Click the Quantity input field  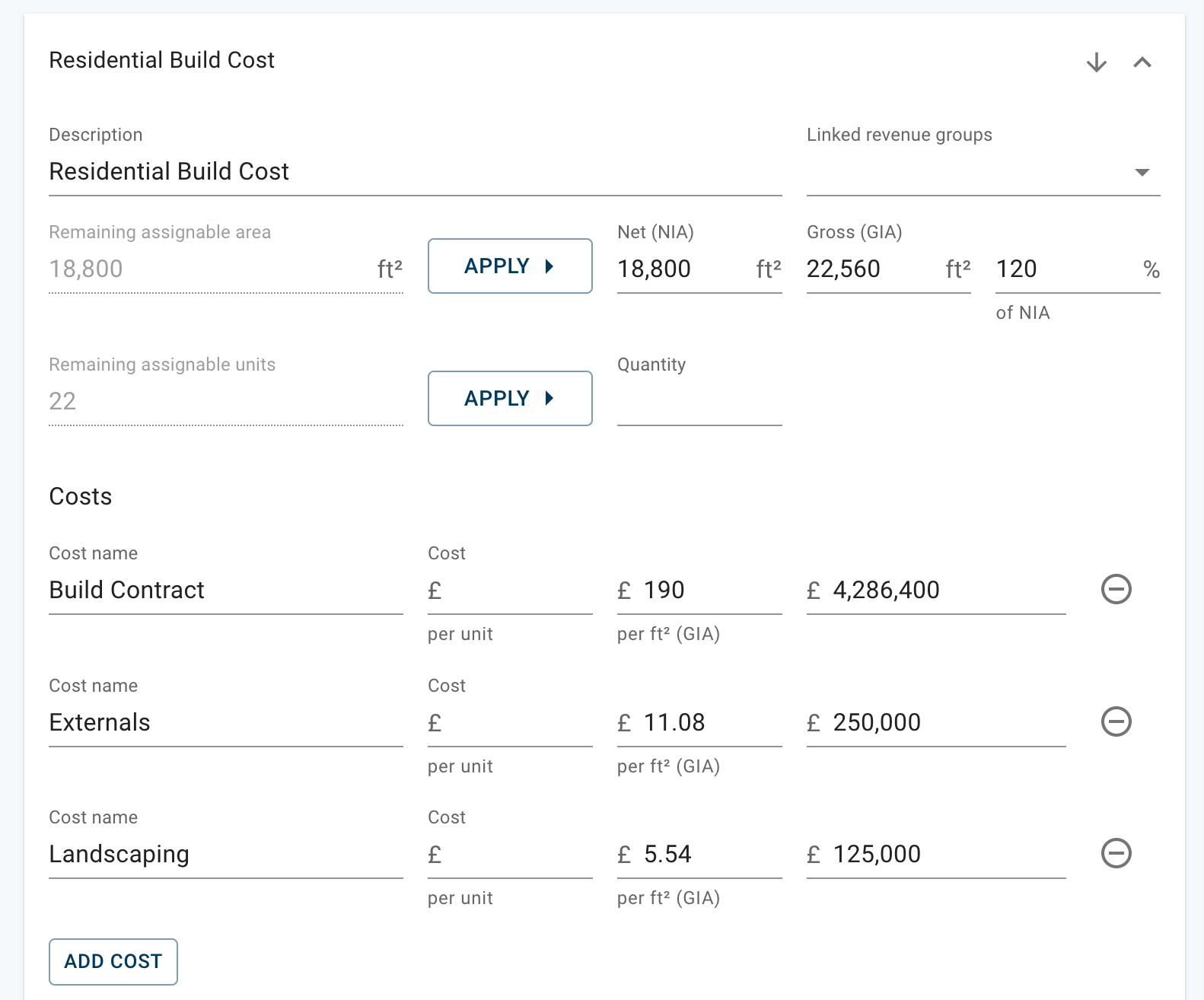tap(699, 402)
